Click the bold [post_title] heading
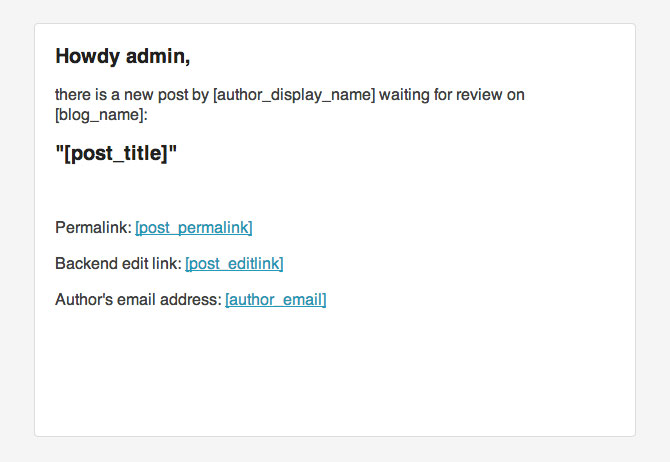 [116, 153]
